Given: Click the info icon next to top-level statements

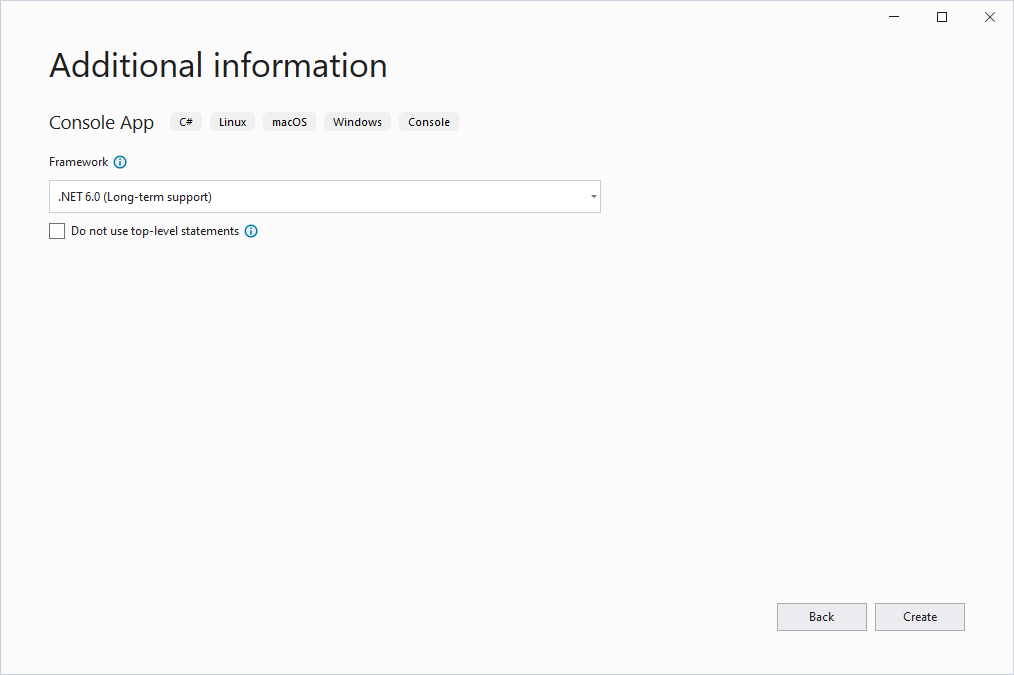Looking at the screenshot, I should pos(251,231).
